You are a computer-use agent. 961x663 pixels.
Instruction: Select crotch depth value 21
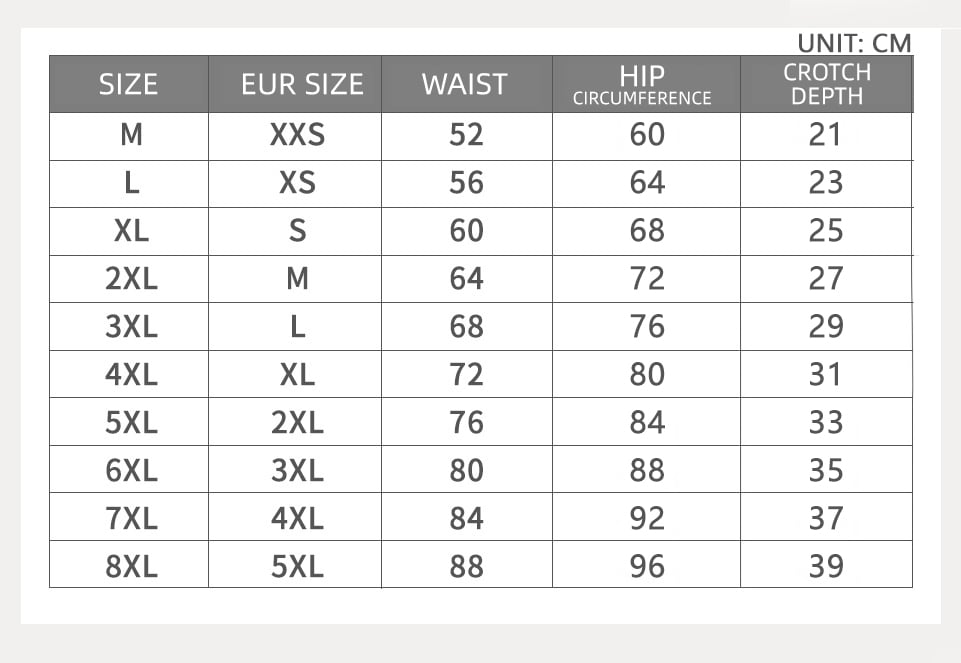826,135
